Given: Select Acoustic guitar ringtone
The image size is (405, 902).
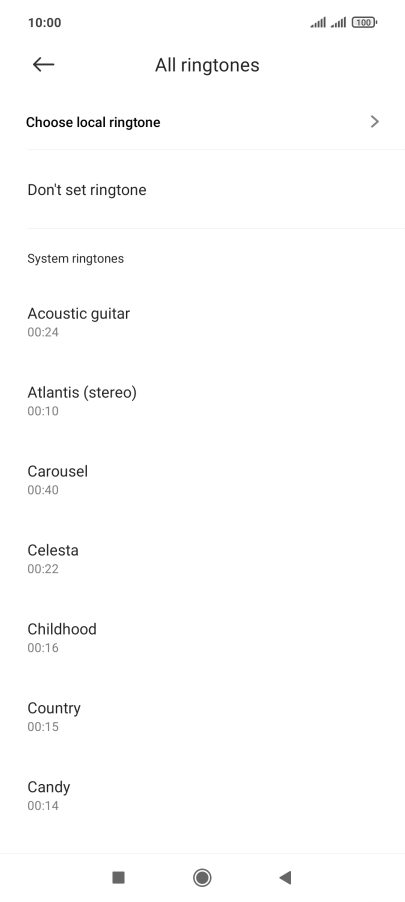Looking at the screenshot, I should (202, 322).
